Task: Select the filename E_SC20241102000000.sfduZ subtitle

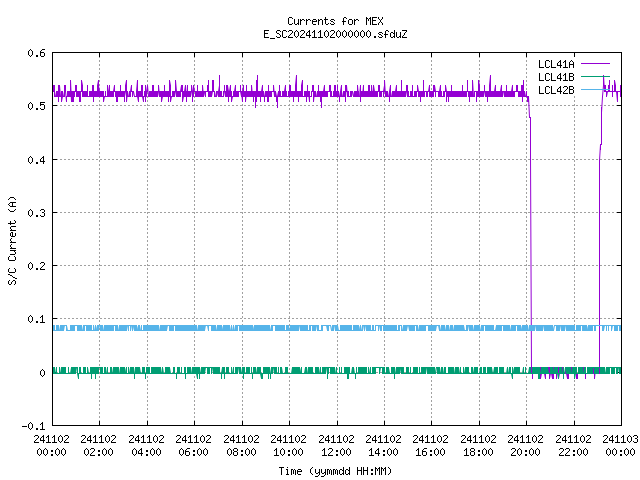Action: 335,34
